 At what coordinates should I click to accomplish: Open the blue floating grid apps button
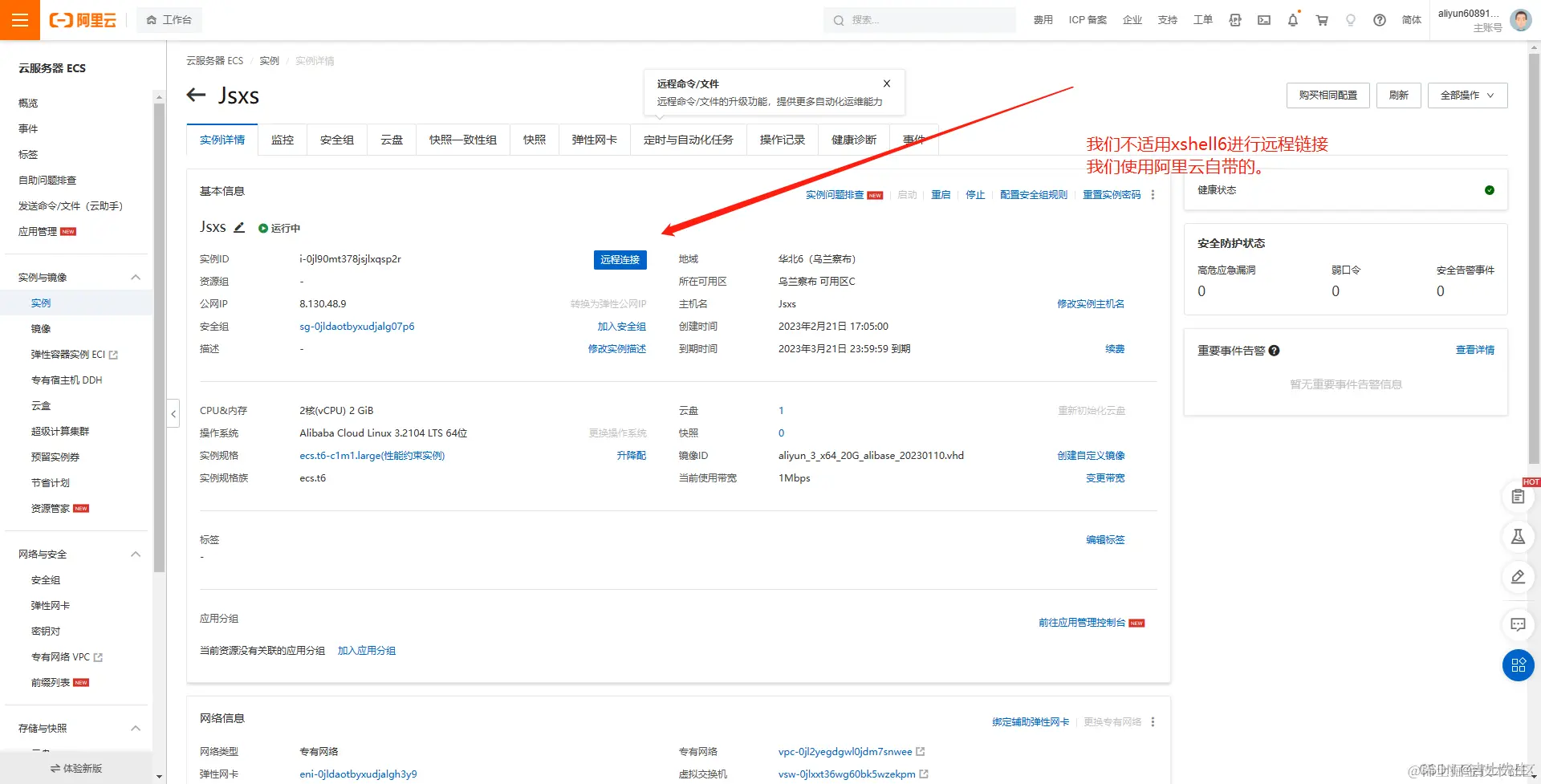point(1518,665)
